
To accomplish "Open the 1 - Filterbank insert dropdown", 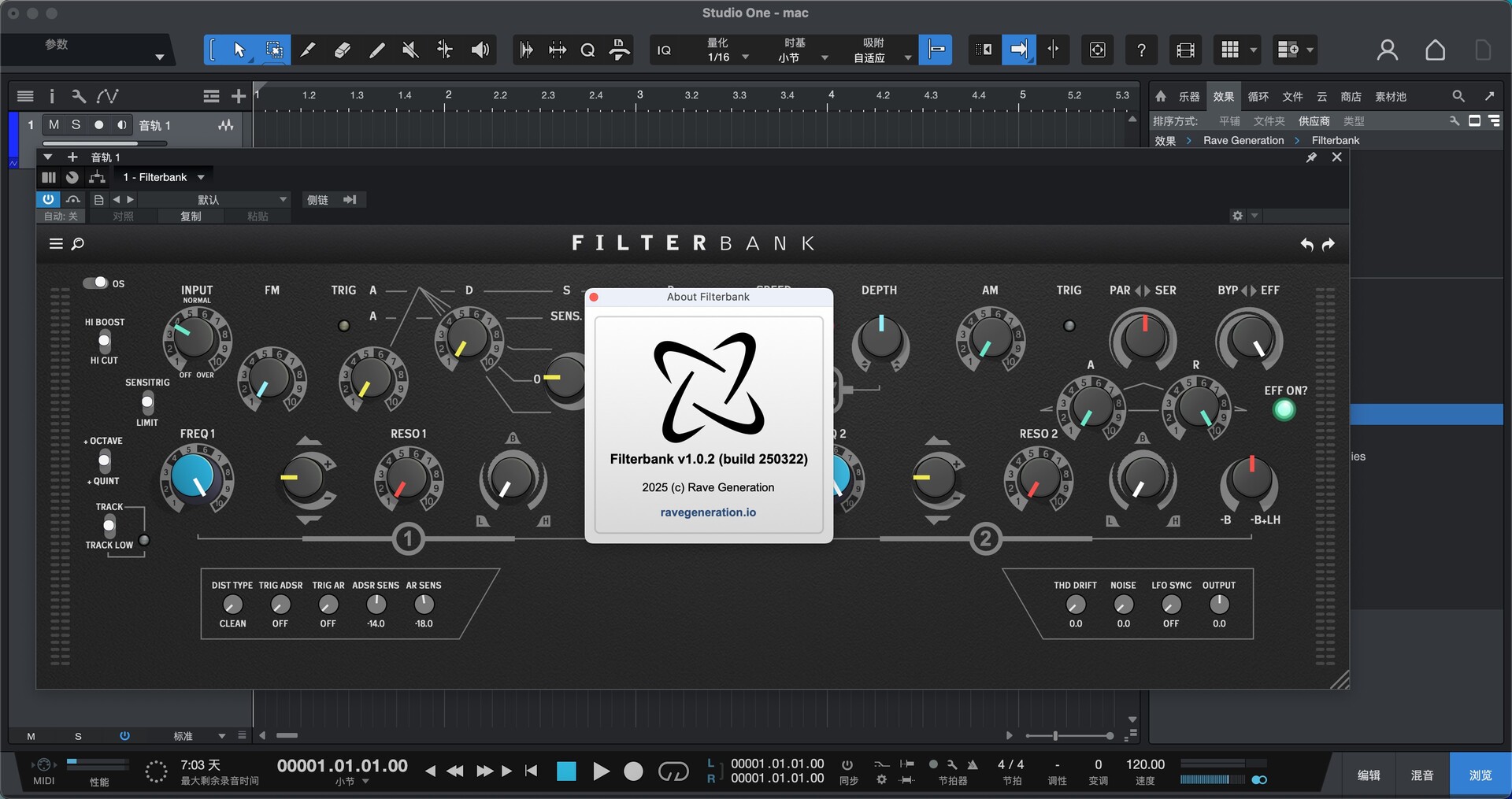I will pos(164,177).
